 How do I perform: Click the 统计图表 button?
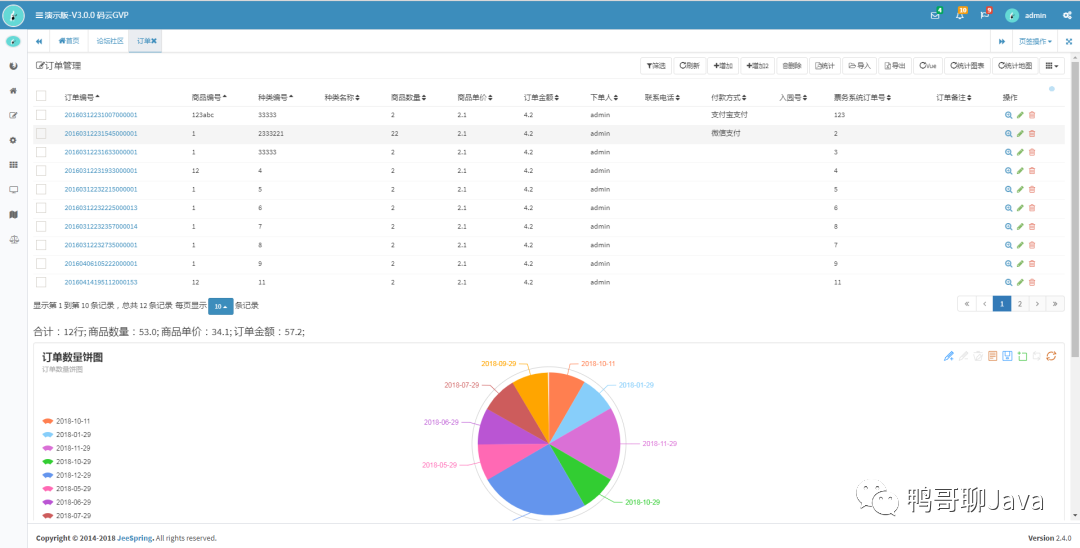tap(967, 65)
